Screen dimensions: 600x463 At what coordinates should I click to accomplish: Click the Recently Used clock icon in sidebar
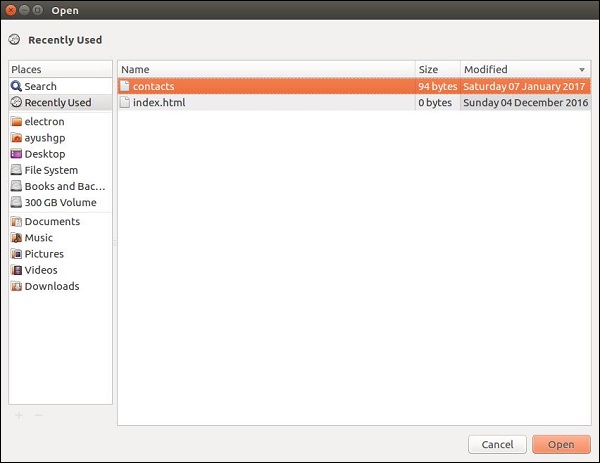coord(16,102)
